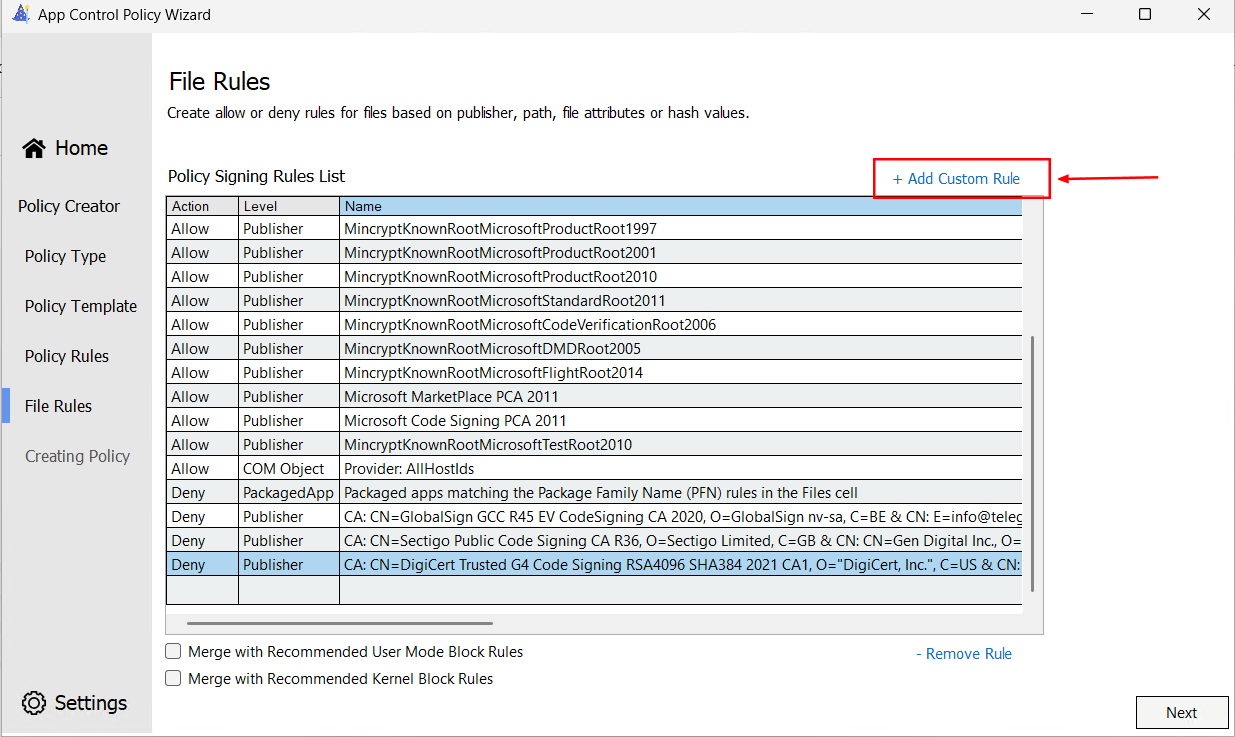Click the App Control Policy Wizard title icon
Viewport: 1235px width, 737px height.
20,14
